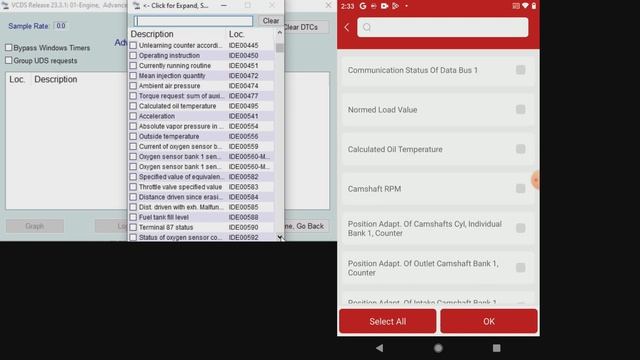The image size is (640, 360).
Task: Tick the Normed Load Value checkbox on phone
Action: pyautogui.click(x=520, y=109)
